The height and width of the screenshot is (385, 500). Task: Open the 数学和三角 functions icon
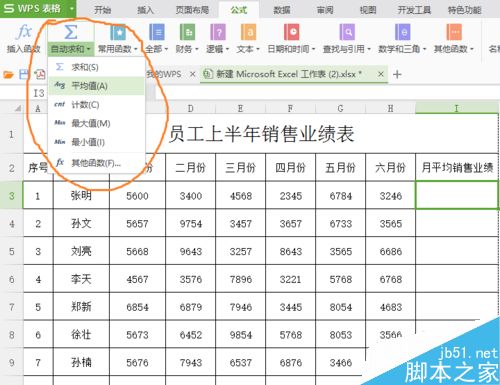402,32
